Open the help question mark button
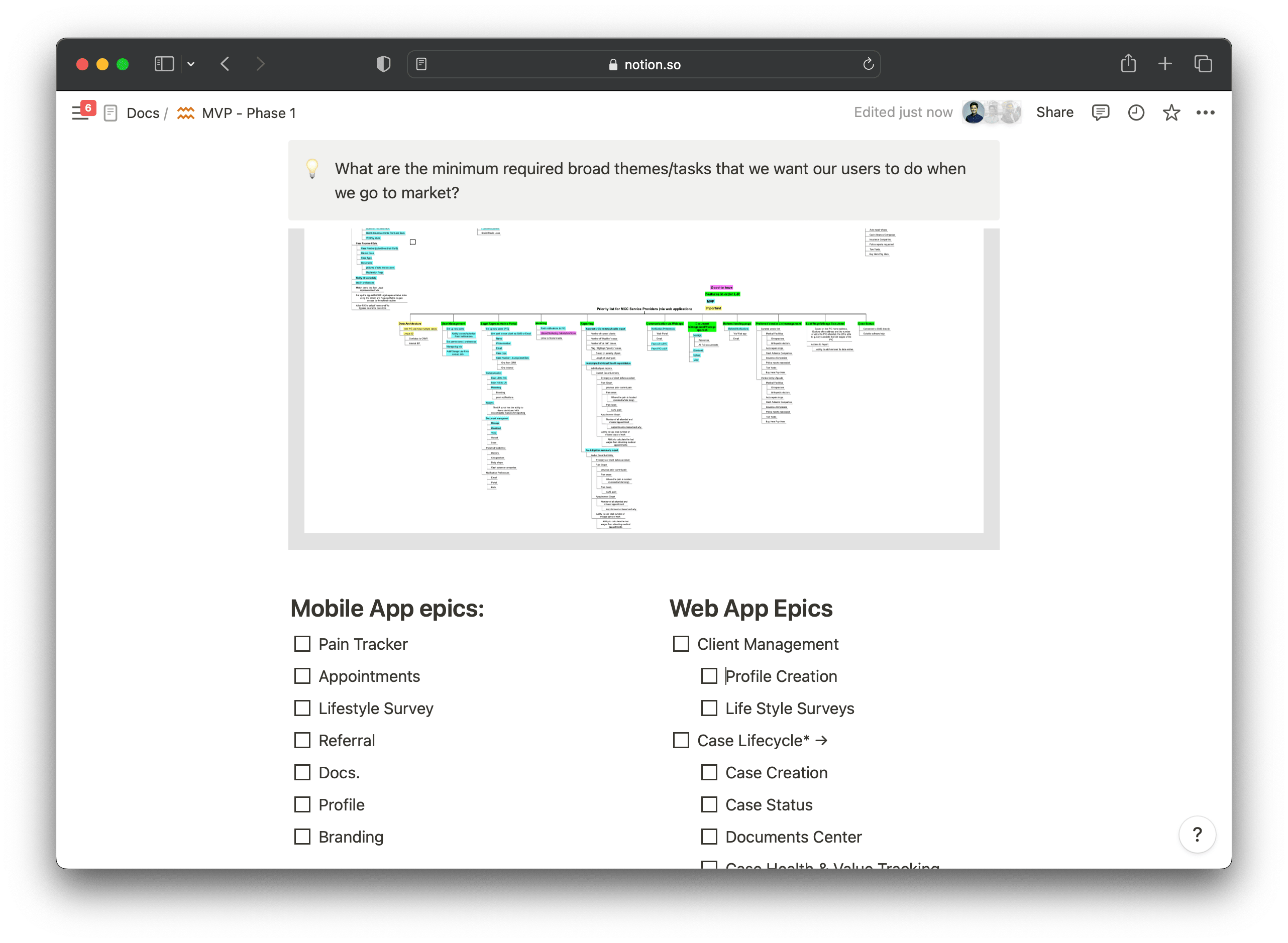1288x943 pixels. (1197, 834)
